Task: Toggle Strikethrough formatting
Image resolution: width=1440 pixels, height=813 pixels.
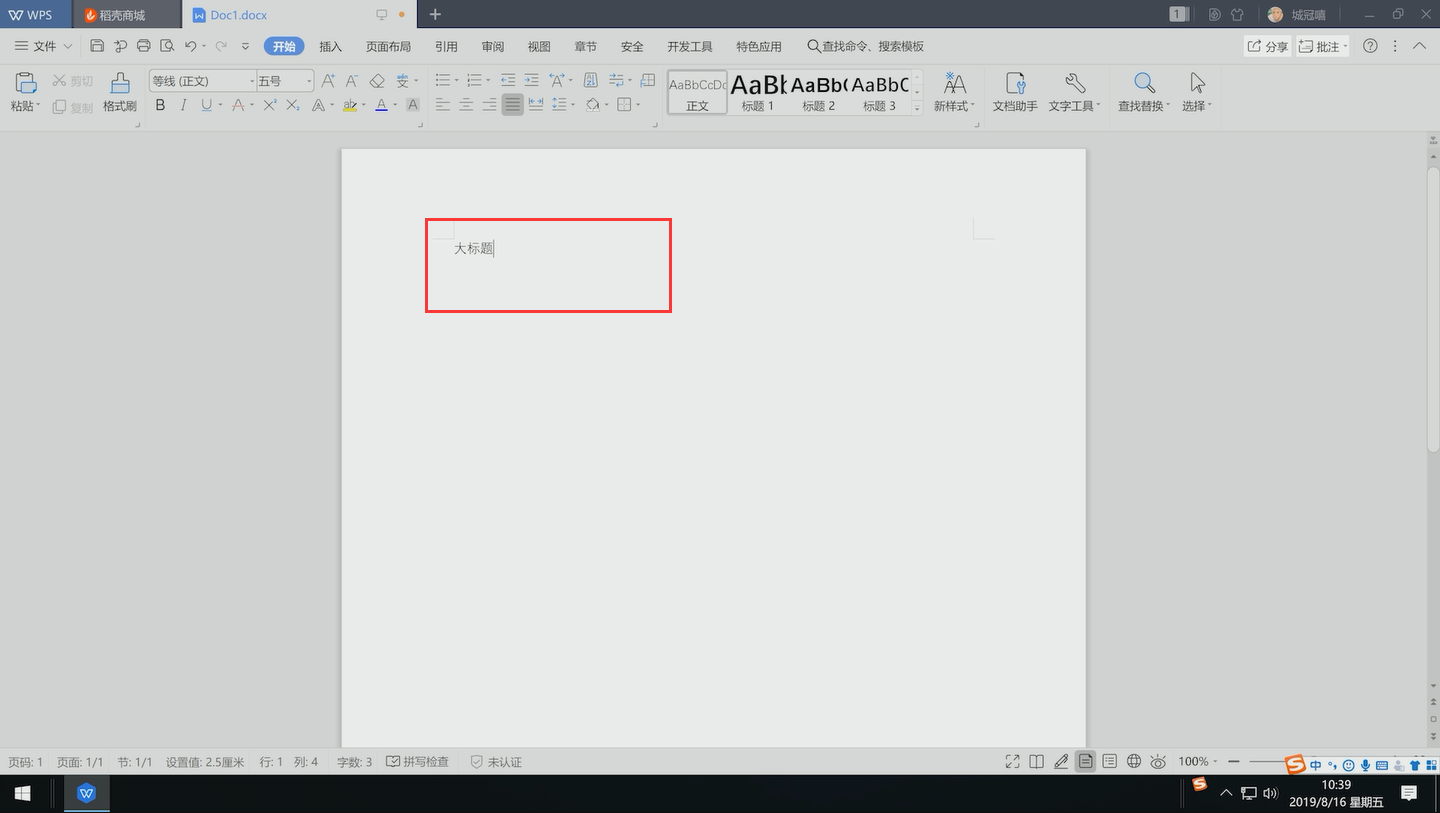Action: click(238, 105)
